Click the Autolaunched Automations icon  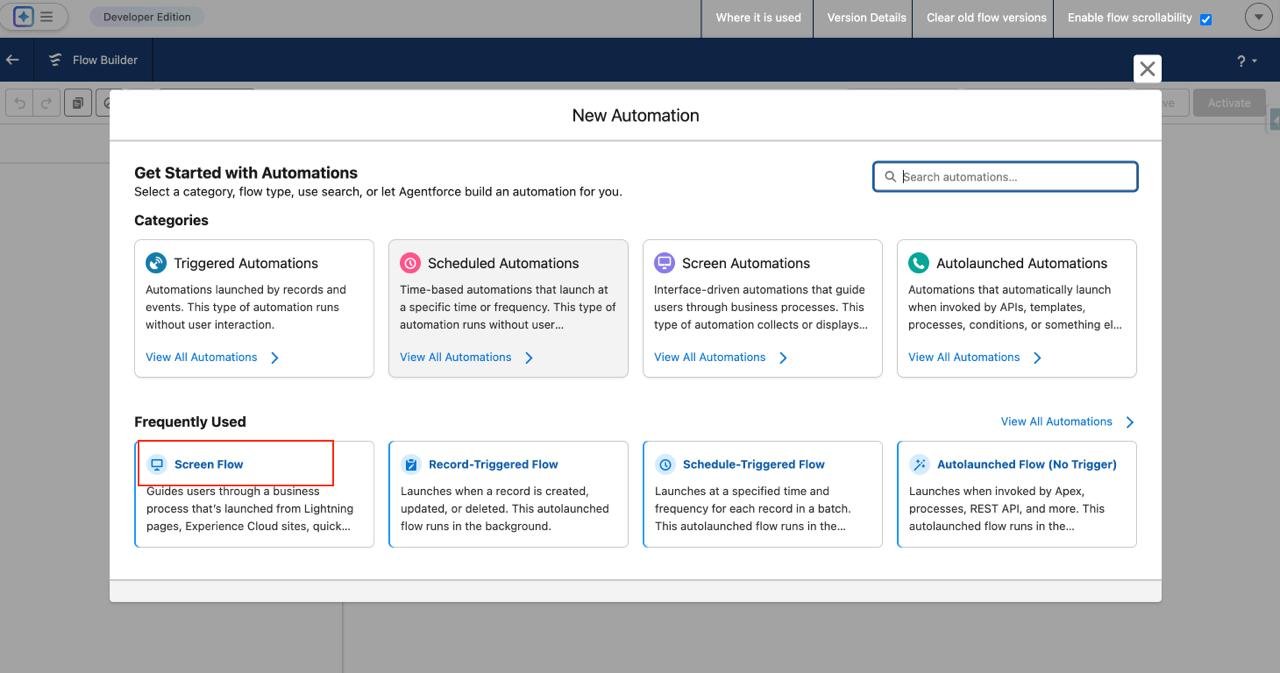tap(918, 262)
